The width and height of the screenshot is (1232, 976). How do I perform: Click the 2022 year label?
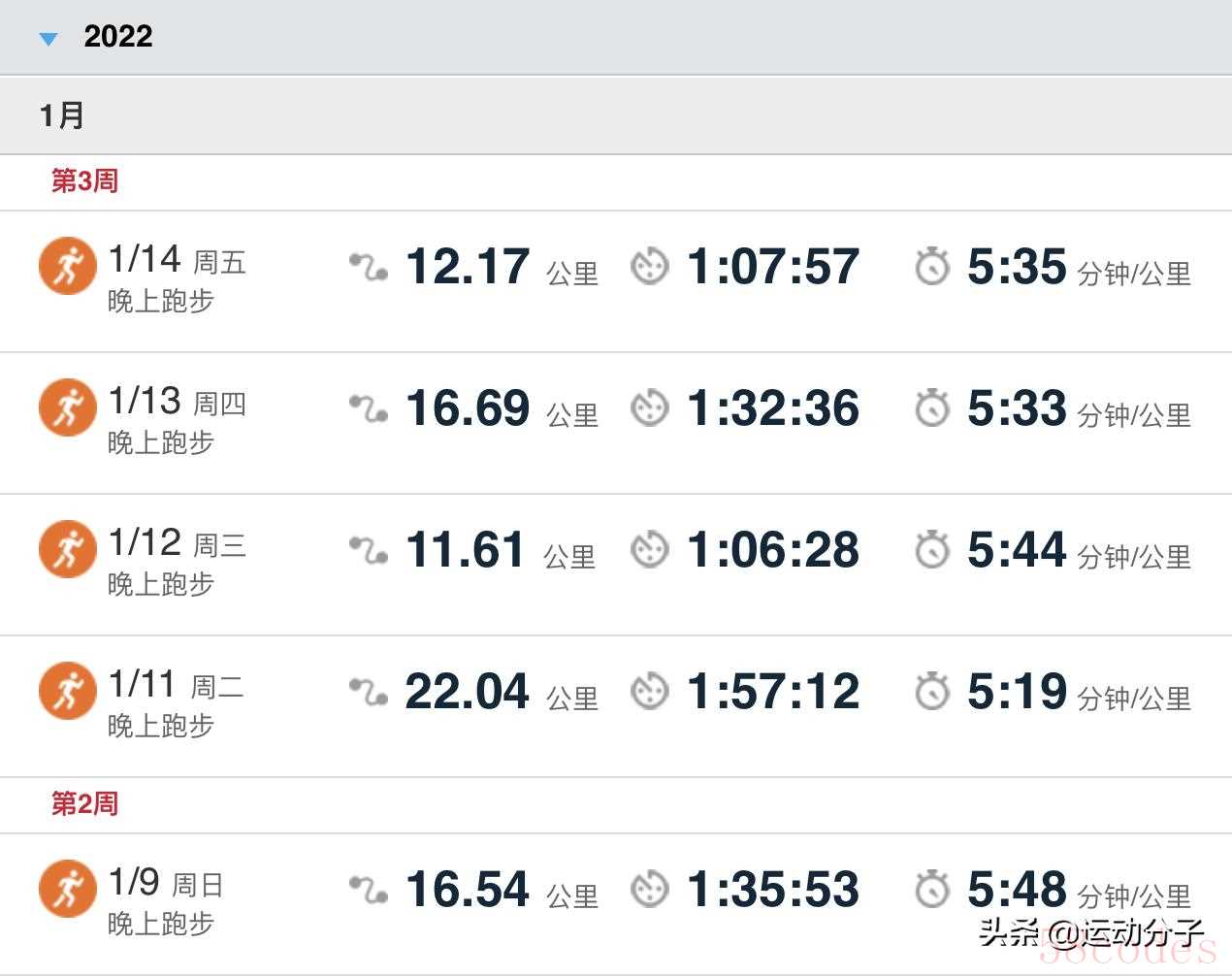[x=118, y=37]
